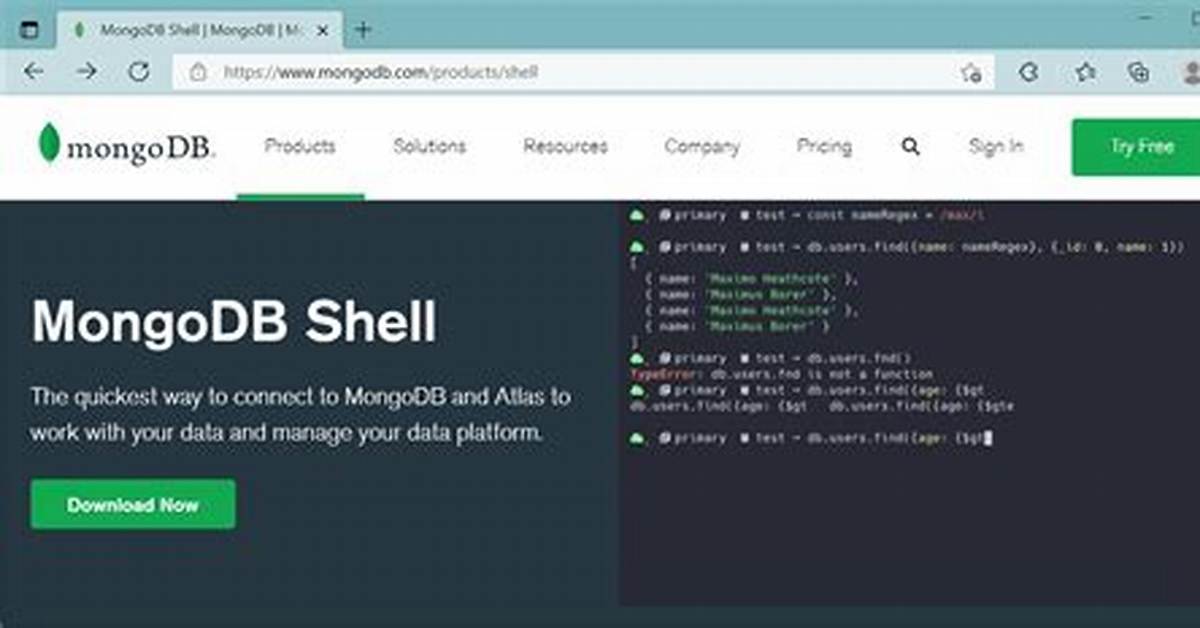The width and height of the screenshot is (1200, 628).
Task: Click the MongoDB logo
Action: click(x=126, y=146)
